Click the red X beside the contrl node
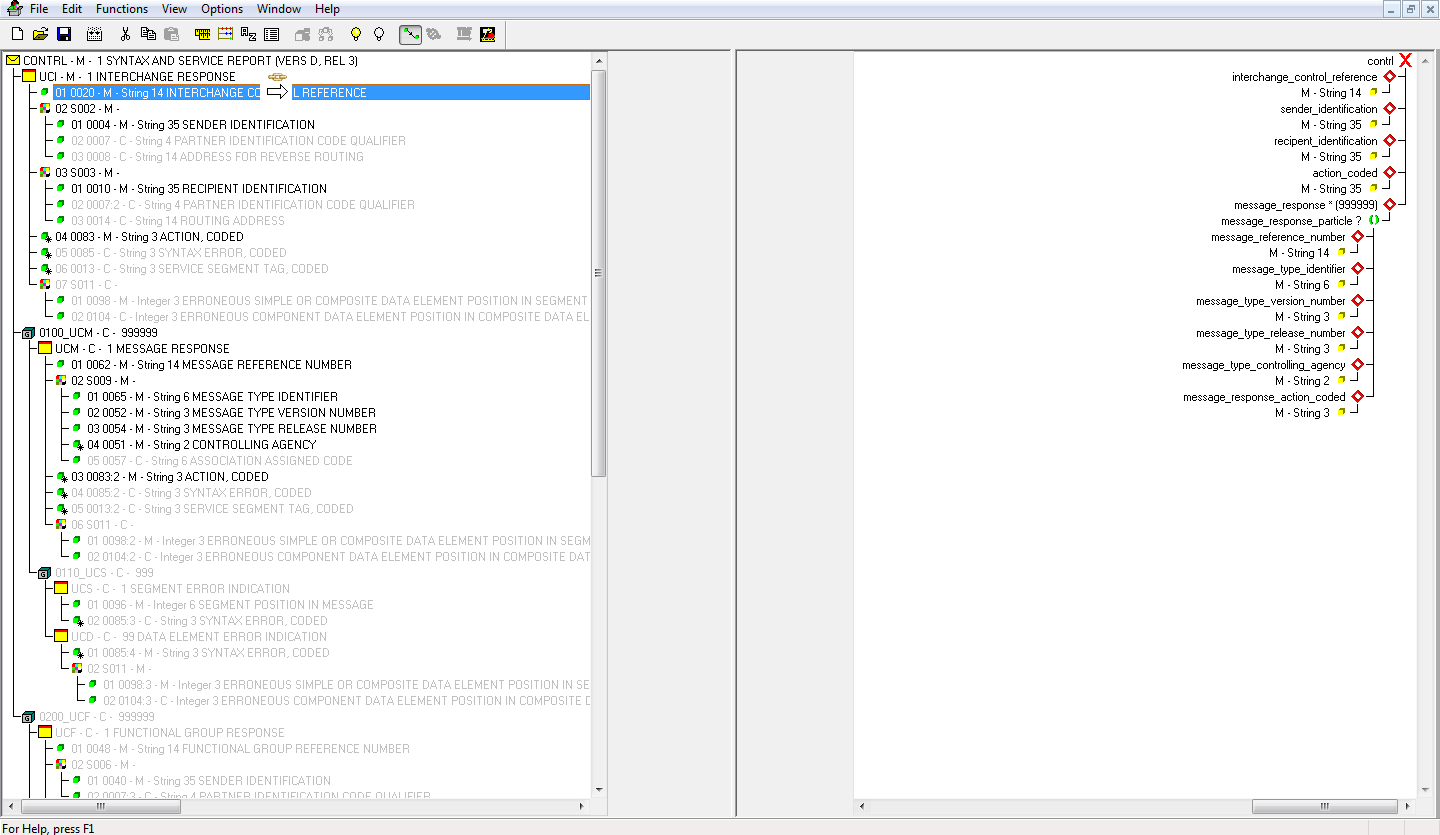 [1405, 60]
